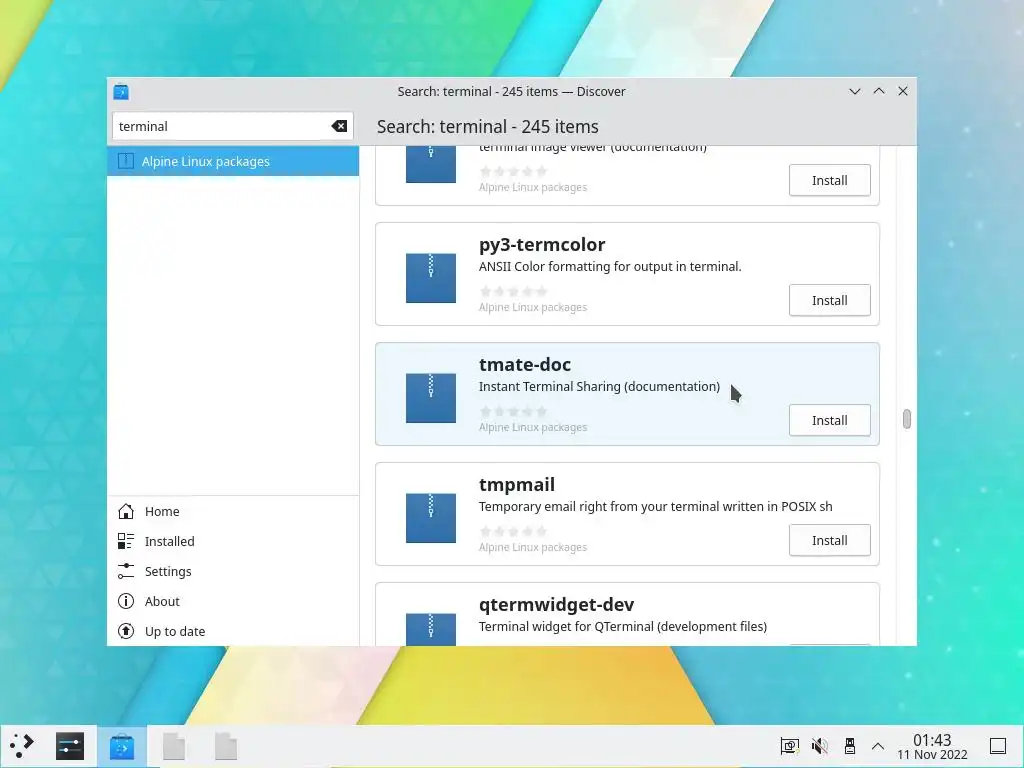Image resolution: width=1024 pixels, height=768 pixels.
Task: Install the py3-termcolor package
Action: (x=829, y=300)
